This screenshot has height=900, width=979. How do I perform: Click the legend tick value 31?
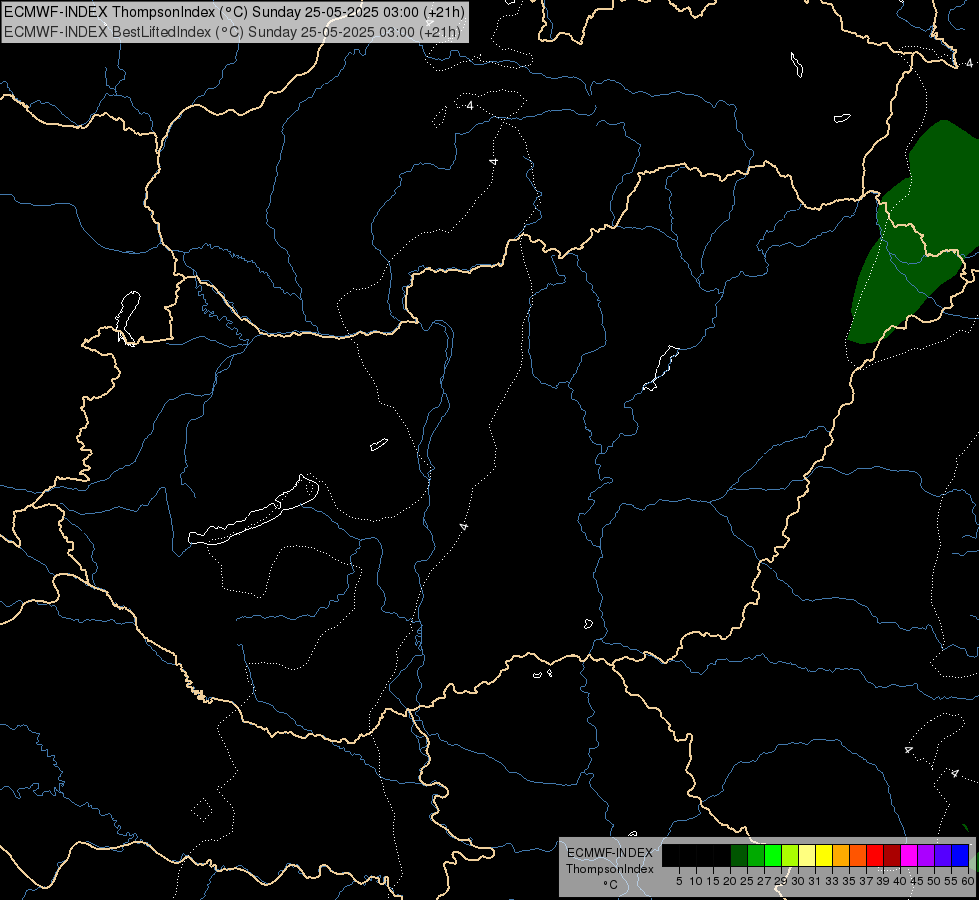click(815, 881)
